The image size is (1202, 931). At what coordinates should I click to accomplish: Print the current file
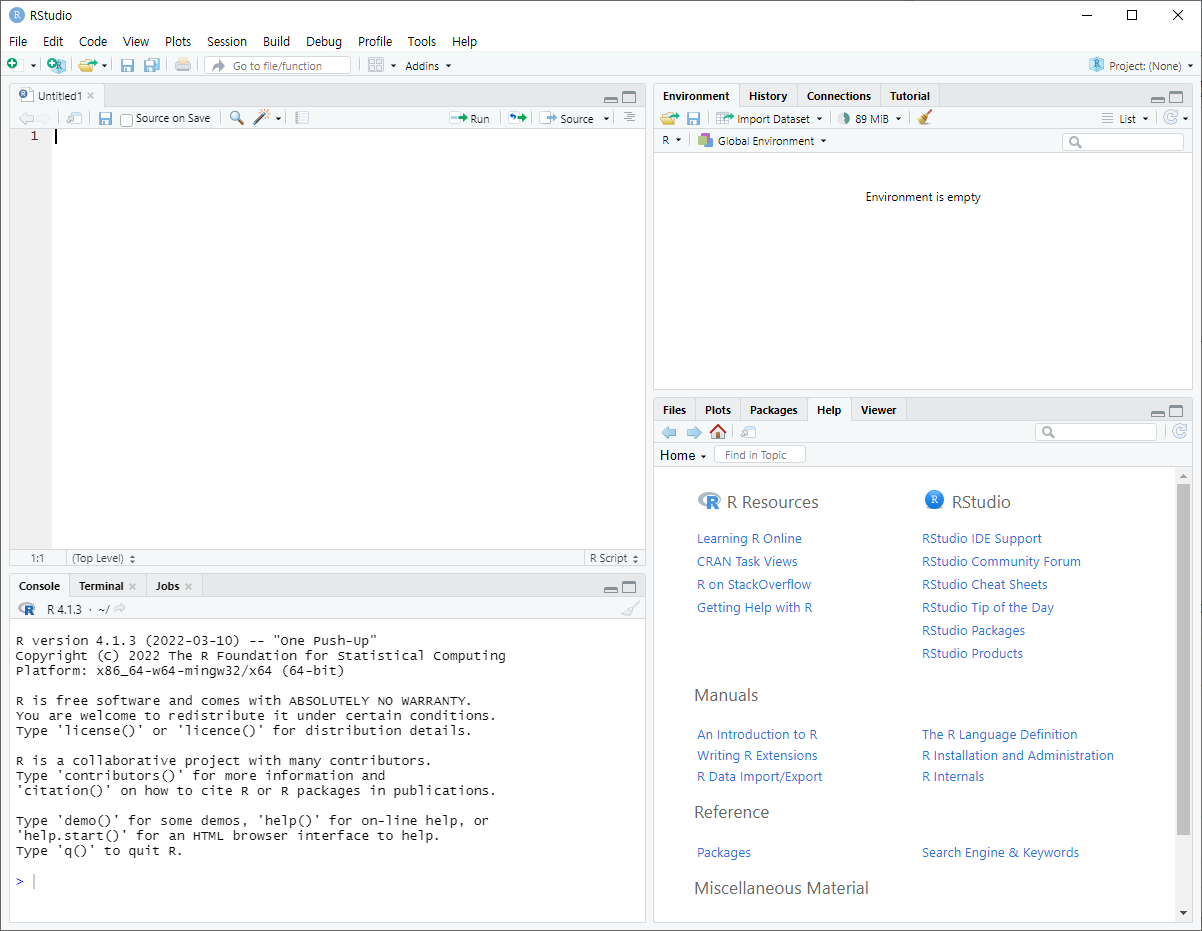tap(182, 65)
